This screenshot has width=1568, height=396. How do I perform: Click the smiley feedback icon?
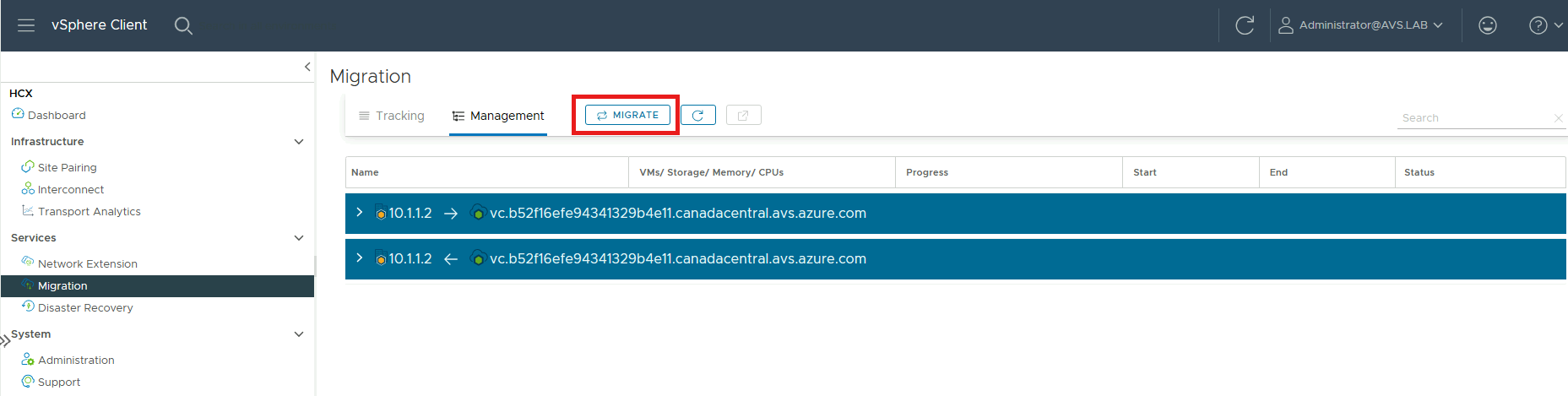coord(1488,25)
